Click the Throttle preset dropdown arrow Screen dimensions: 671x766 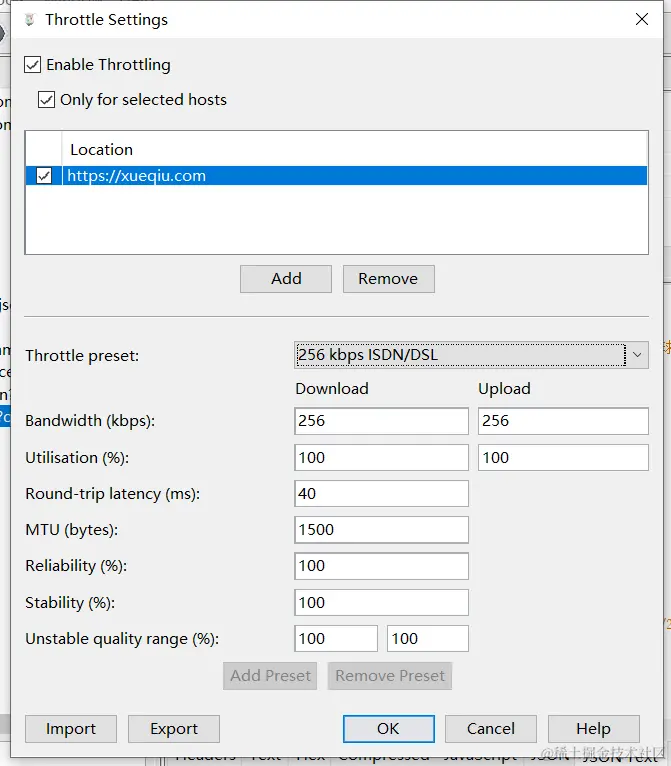(x=637, y=355)
